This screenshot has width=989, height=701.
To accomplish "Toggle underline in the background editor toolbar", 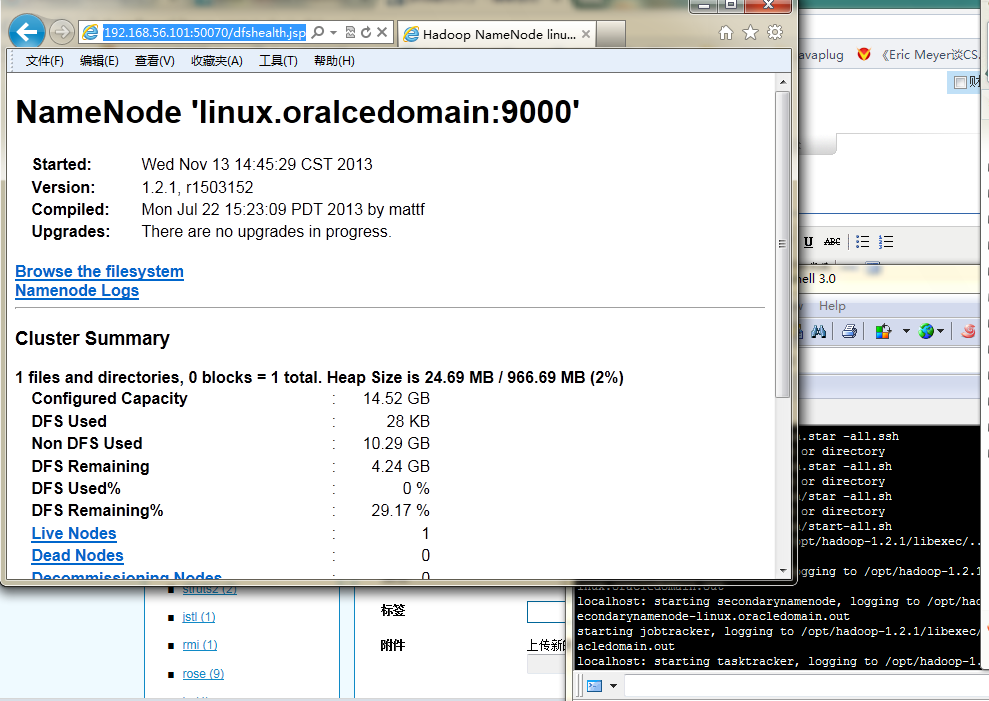I will tap(809, 242).
